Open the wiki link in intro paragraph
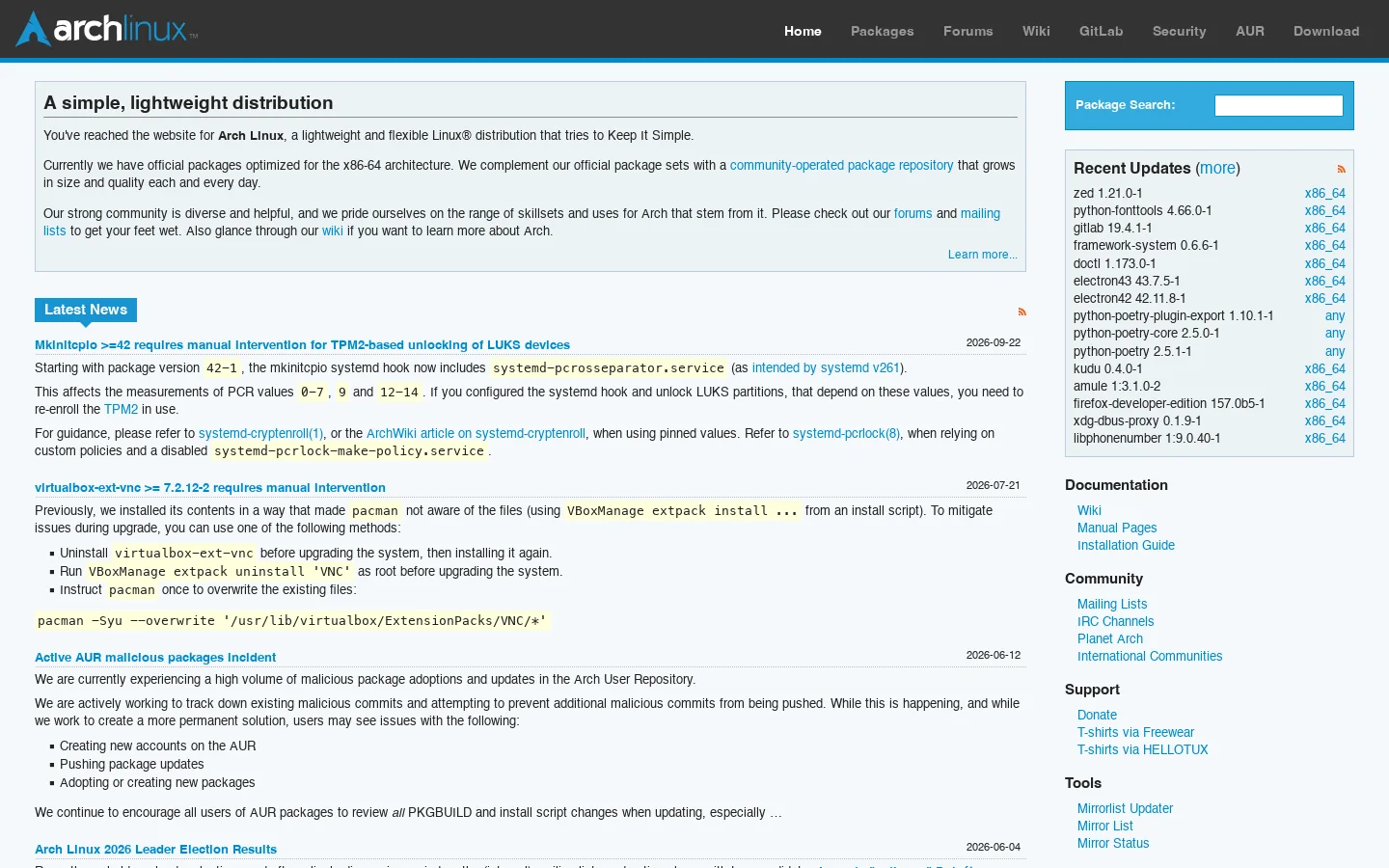Screen dimensions: 1389x868 pos(332,231)
